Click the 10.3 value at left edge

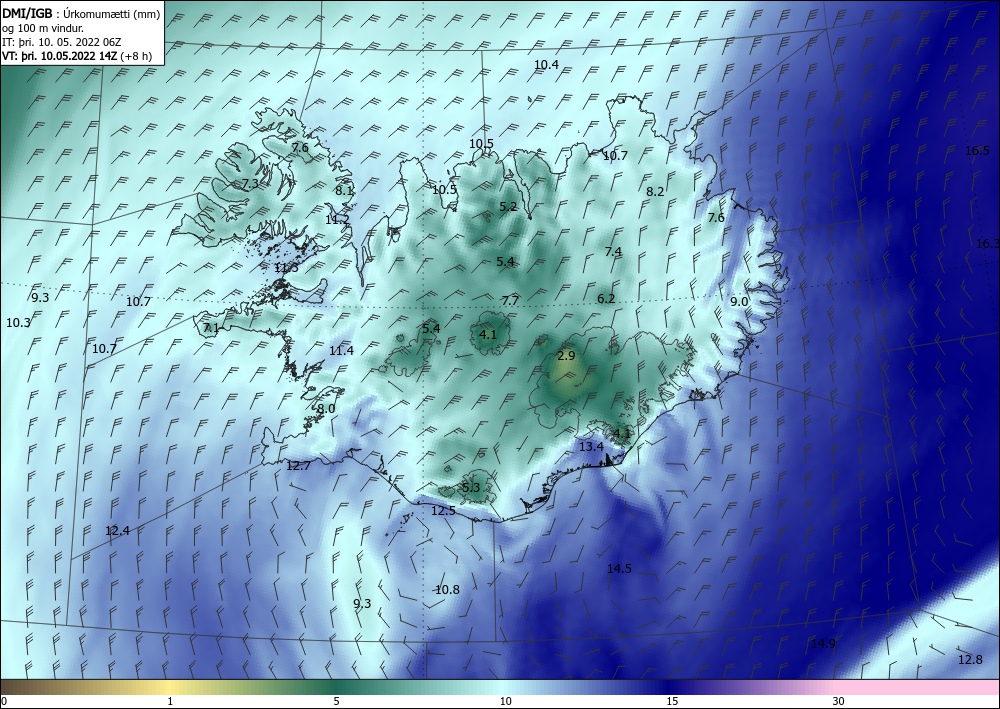pyautogui.click(x=18, y=323)
